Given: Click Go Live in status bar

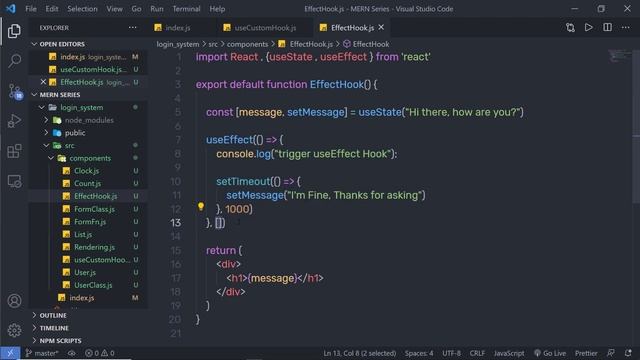Looking at the screenshot, I should [x=550, y=353].
